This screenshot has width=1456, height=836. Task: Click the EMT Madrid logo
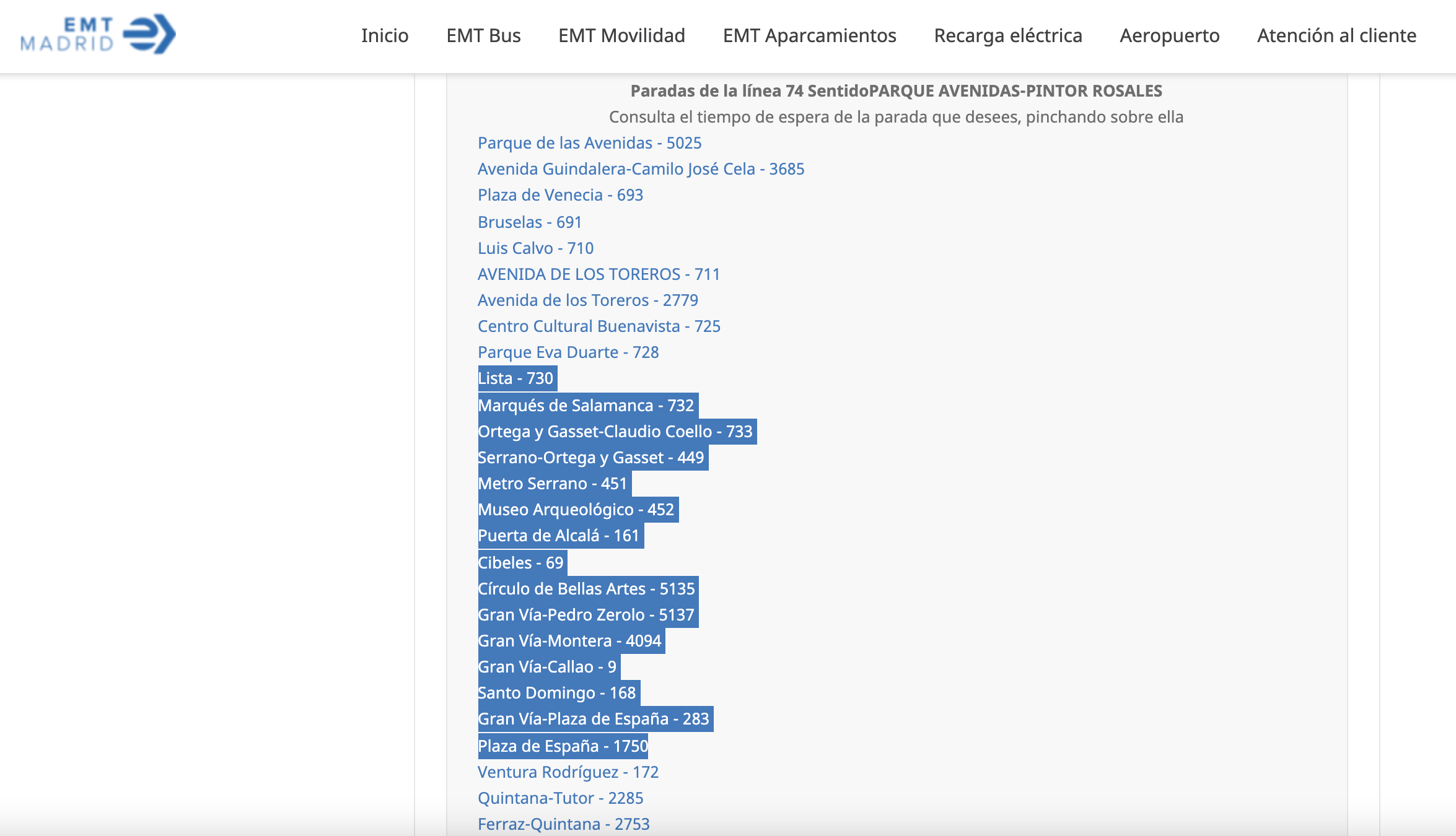(98, 35)
